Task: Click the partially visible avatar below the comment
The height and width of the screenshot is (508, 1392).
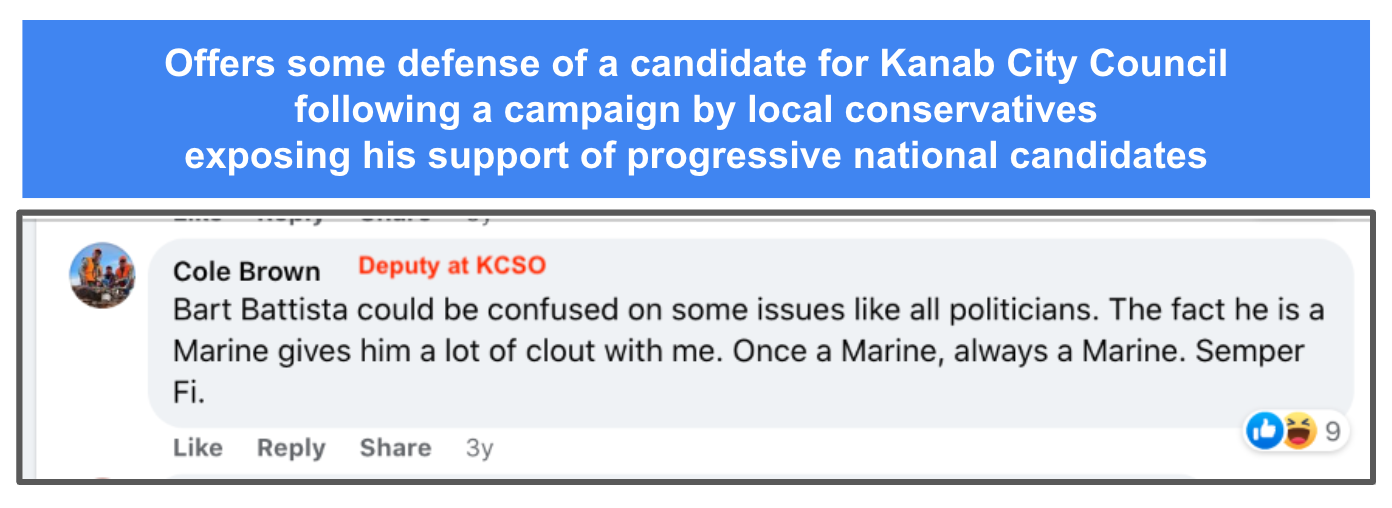Action: pyautogui.click(x=102, y=479)
